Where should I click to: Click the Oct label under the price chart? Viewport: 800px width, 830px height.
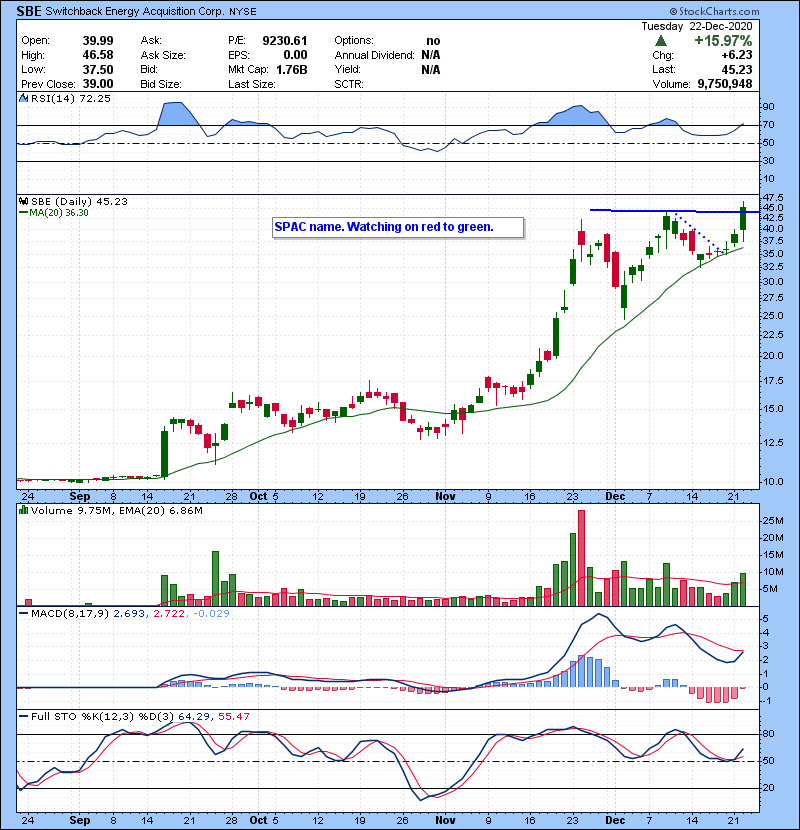click(258, 497)
